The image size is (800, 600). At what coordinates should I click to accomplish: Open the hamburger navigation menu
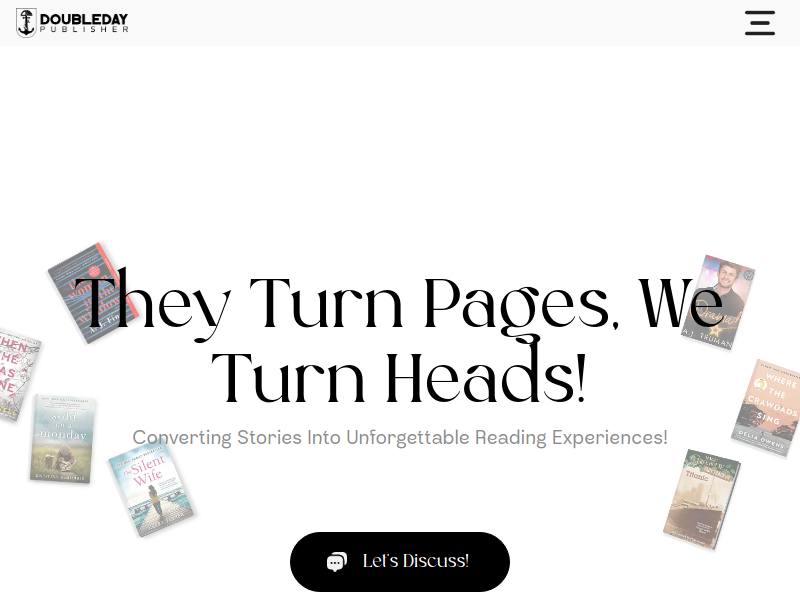760,23
